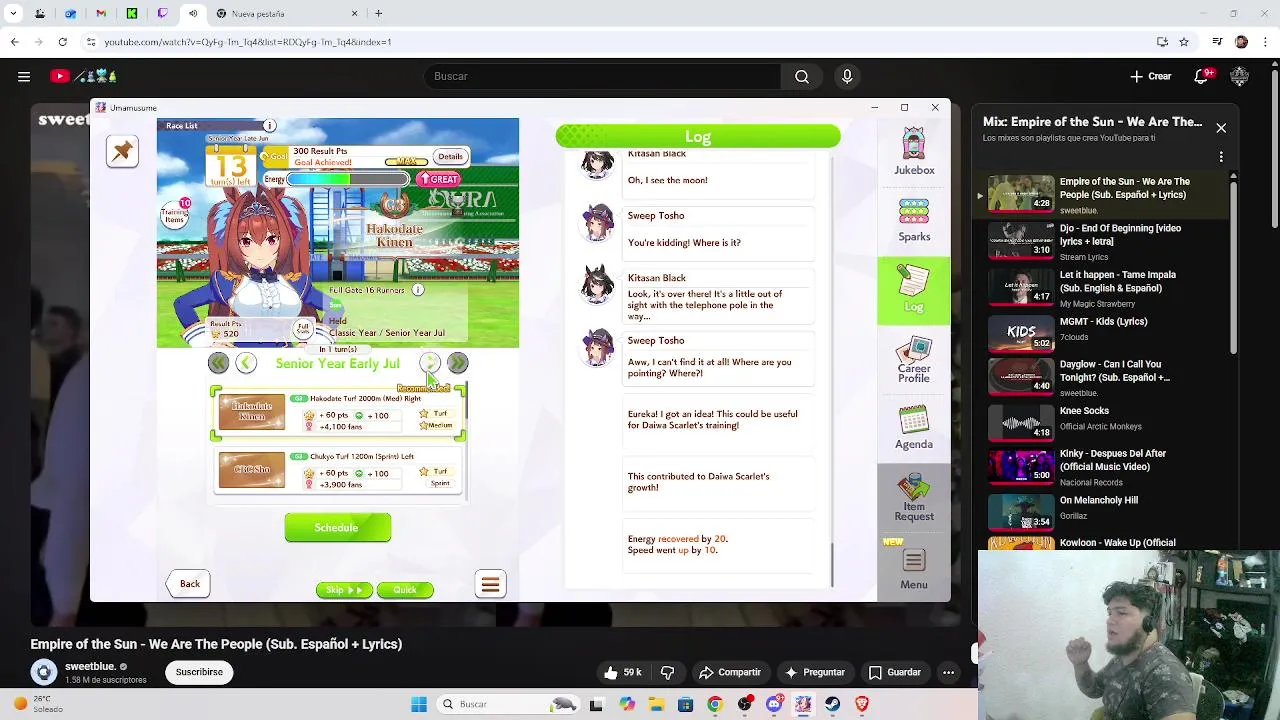
Task: Open more actions menu under video
Action: click(x=948, y=672)
